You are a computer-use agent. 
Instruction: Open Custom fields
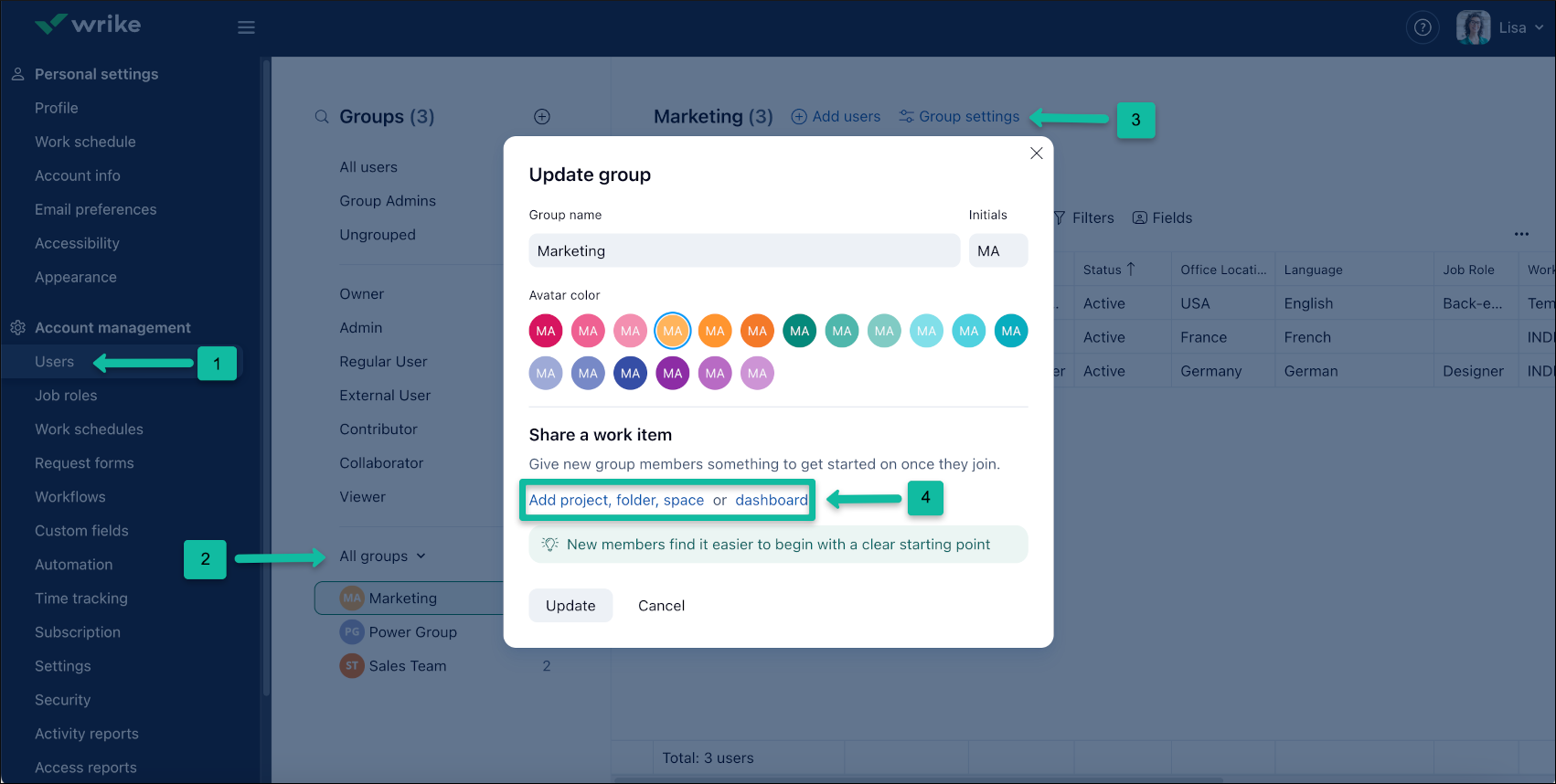(x=81, y=531)
